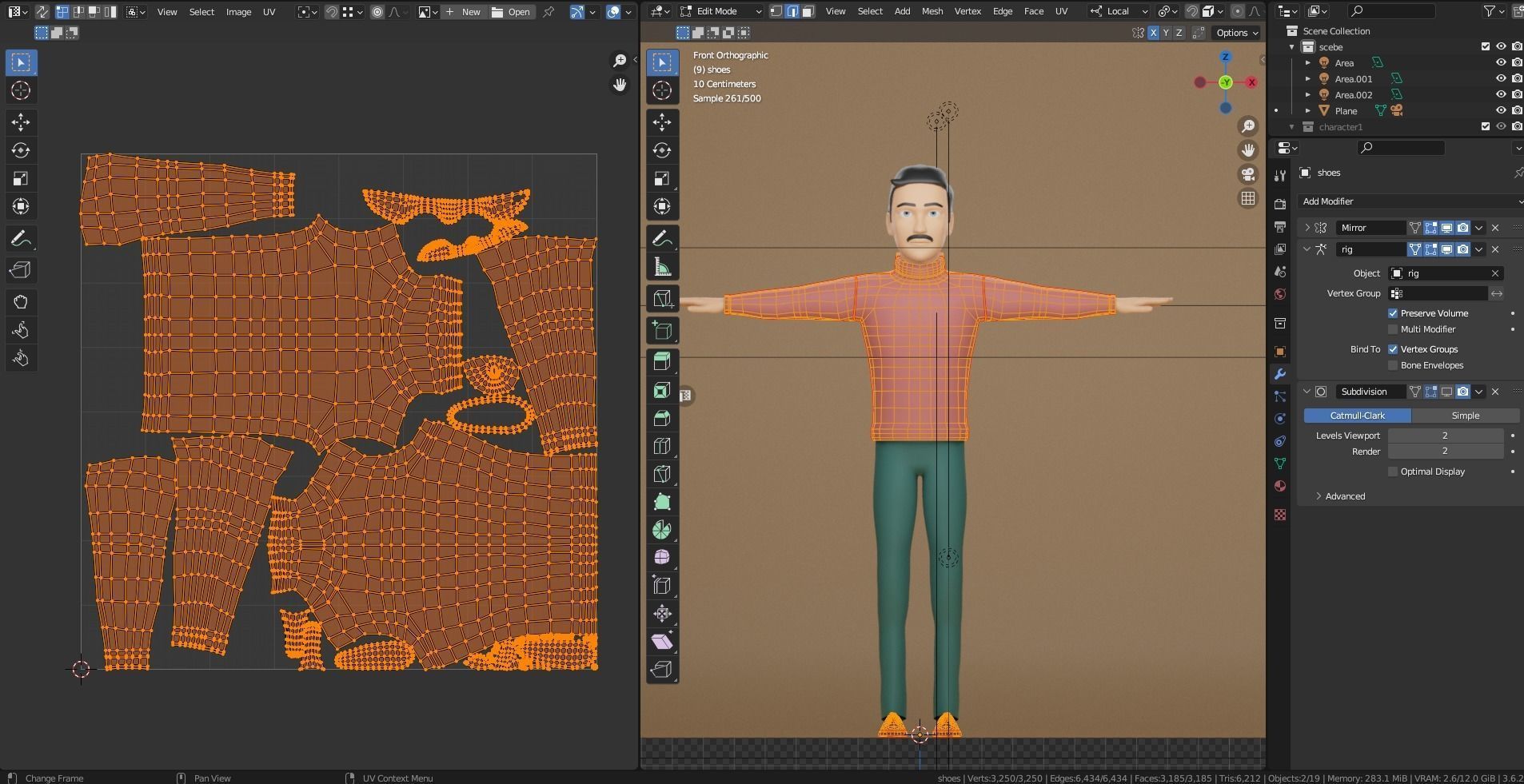Viewport: 1524px width, 784px height.
Task: Open the Edge menu
Action: [x=1002, y=11]
